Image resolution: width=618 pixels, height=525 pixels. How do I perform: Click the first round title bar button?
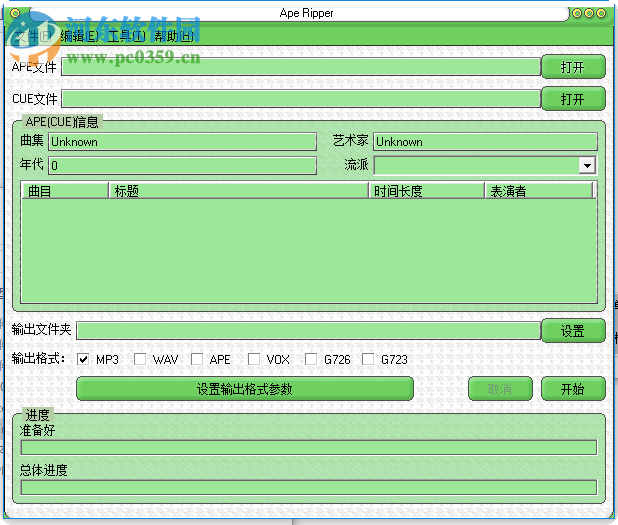(577, 13)
